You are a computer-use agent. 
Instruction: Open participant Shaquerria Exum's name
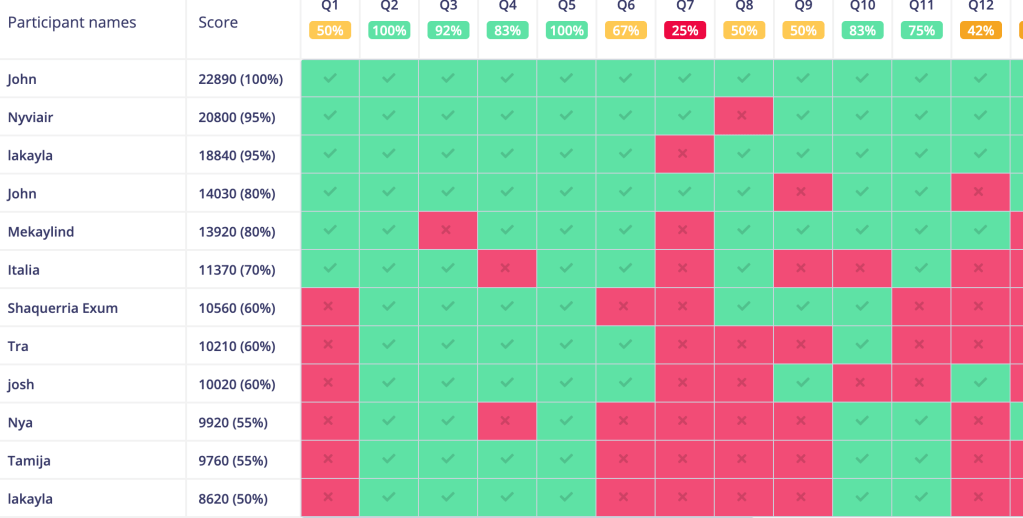[x=62, y=308]
